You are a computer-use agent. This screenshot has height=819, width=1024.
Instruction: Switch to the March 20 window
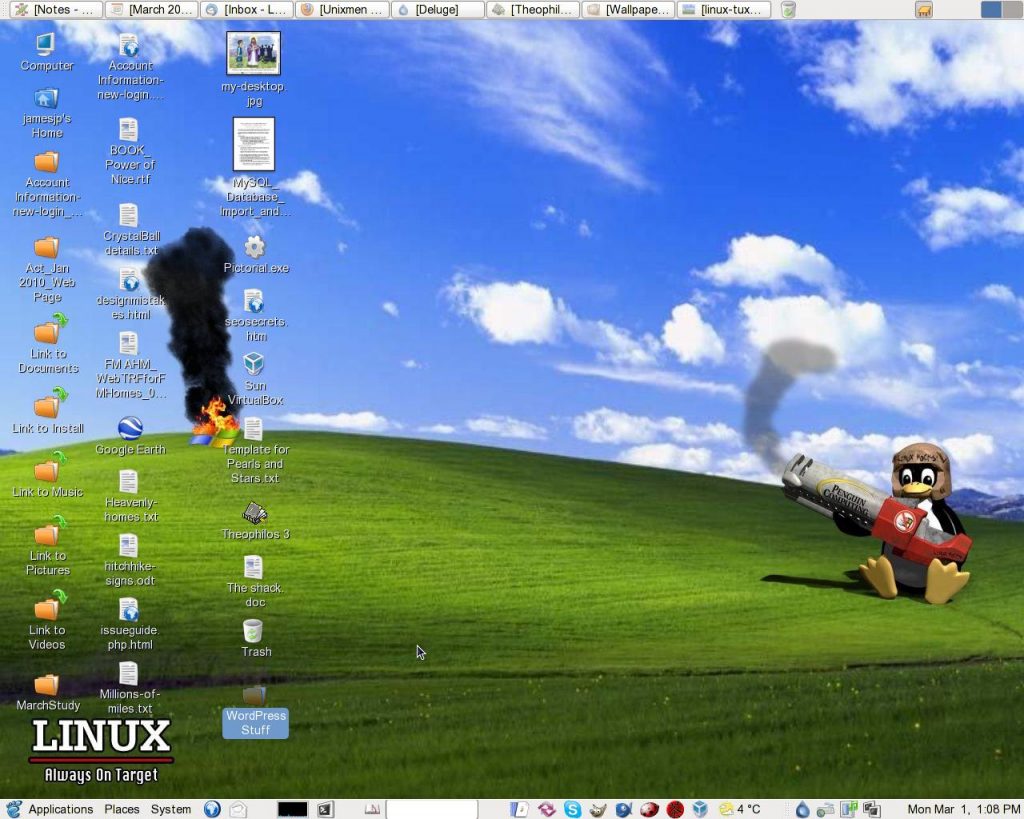(x=151, y=9)
